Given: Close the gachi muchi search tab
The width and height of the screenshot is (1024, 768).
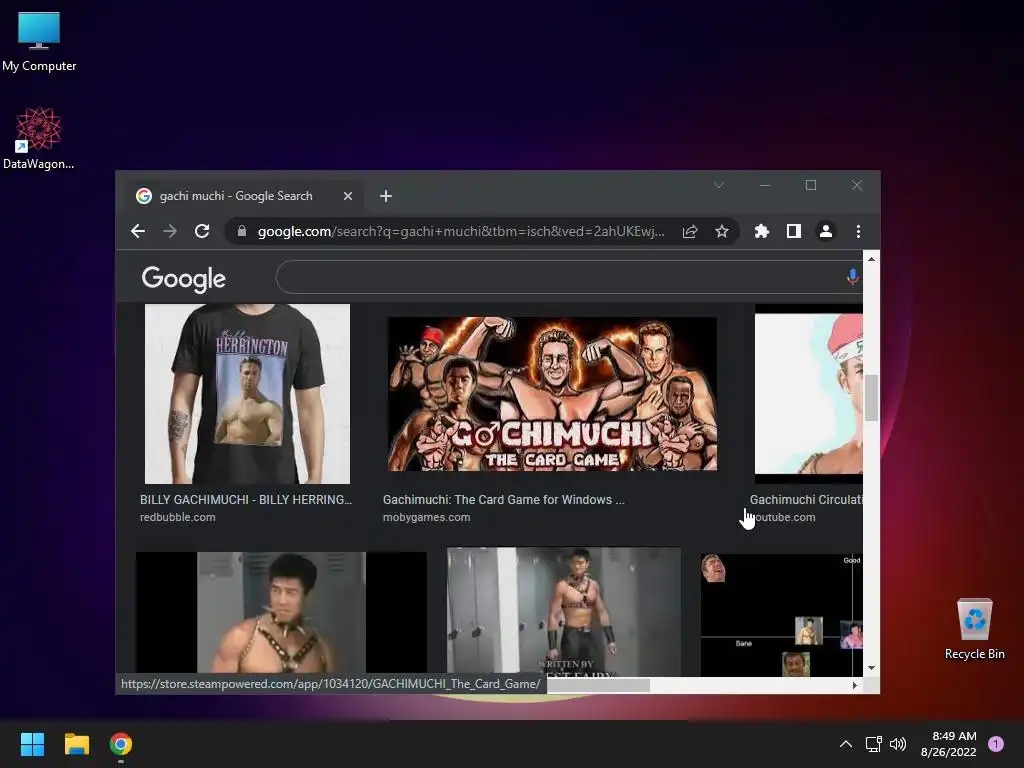Looking at the screenshot, I should coord(348,196).
